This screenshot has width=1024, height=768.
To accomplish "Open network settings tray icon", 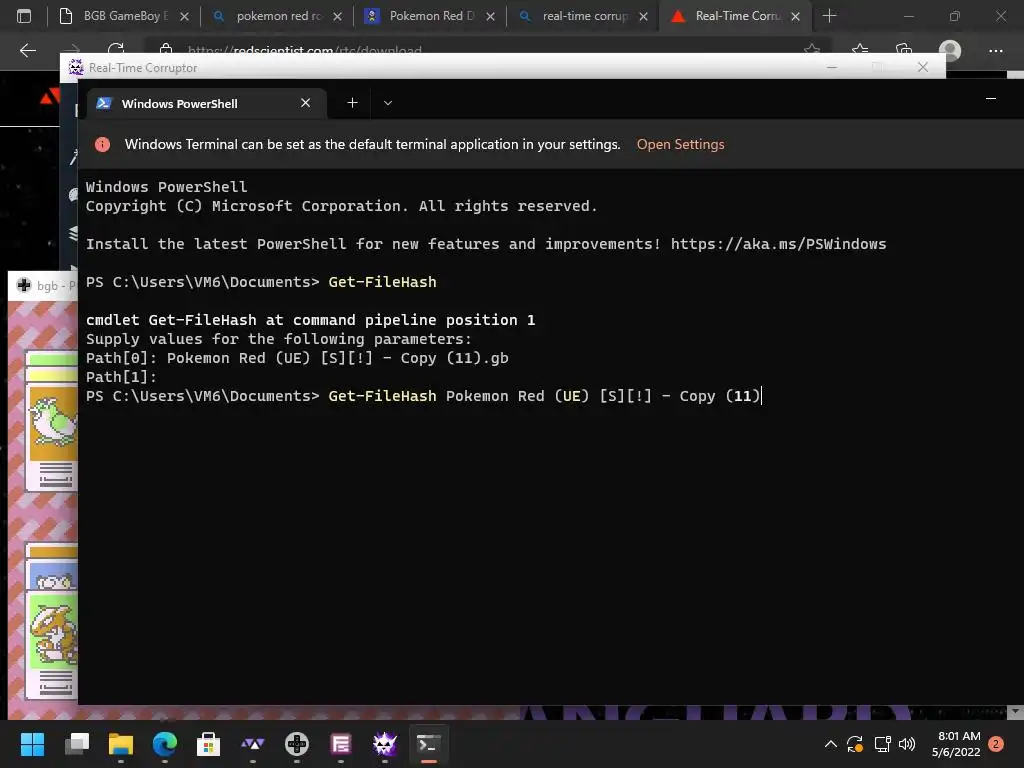I will 882,744.
